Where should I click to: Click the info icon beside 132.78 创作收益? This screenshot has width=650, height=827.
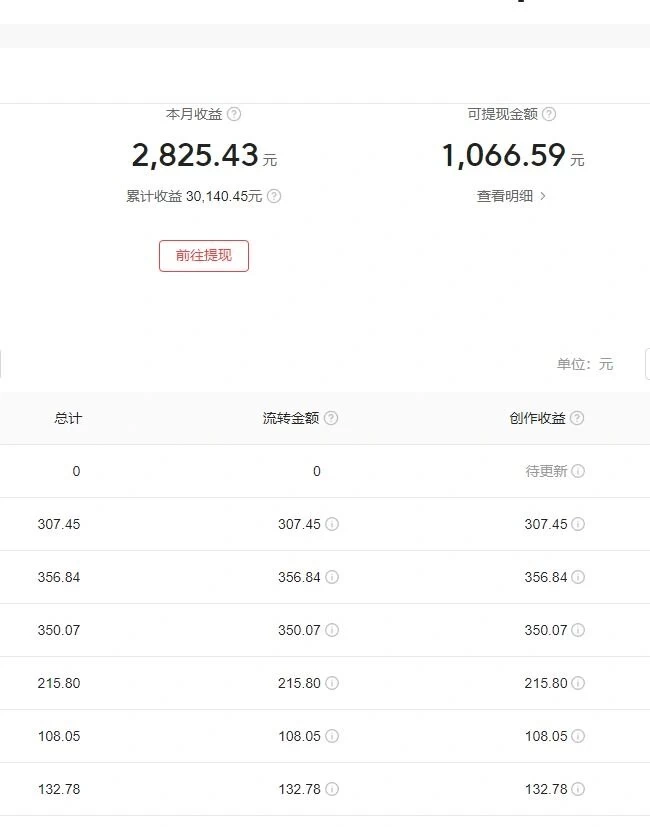click(576, 789)
